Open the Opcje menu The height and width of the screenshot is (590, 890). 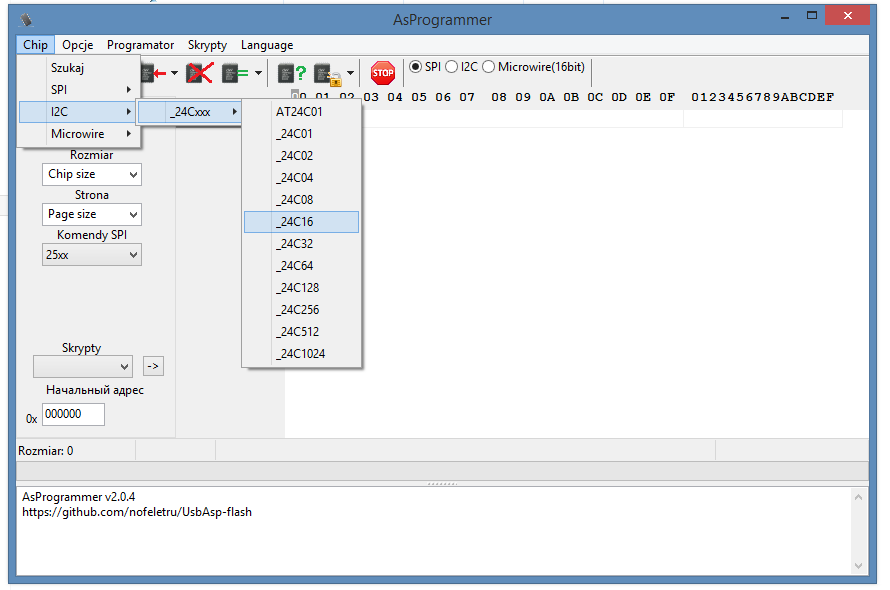click(x=78, y=45)
